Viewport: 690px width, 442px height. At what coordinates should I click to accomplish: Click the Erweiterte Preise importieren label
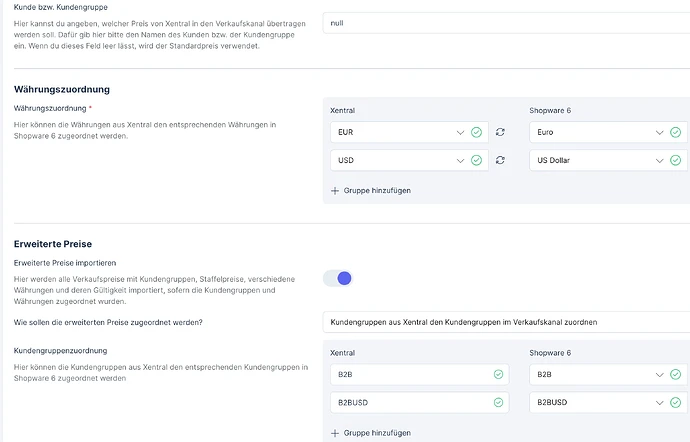pos(65,263)
